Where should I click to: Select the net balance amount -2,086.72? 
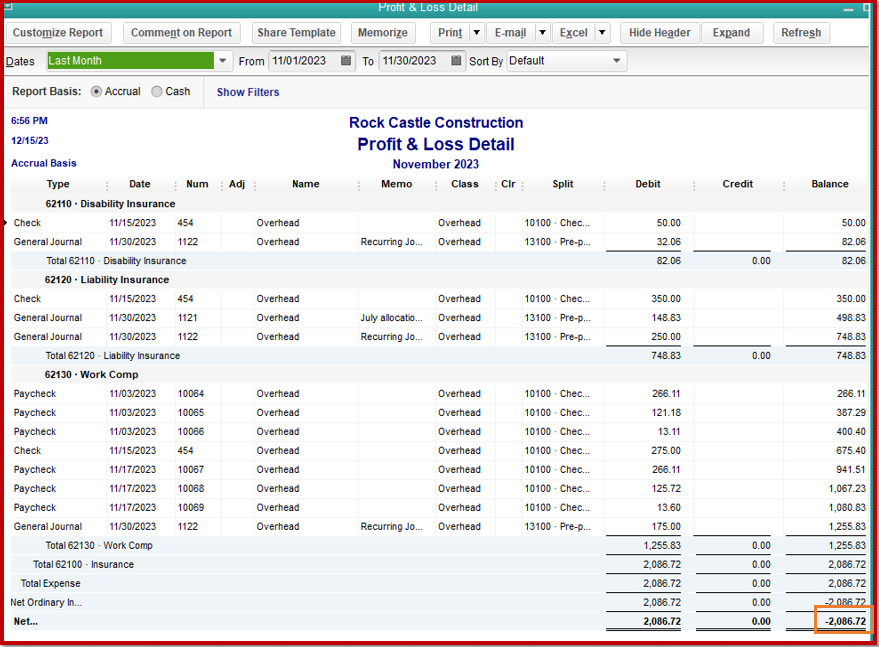(844, 621)
